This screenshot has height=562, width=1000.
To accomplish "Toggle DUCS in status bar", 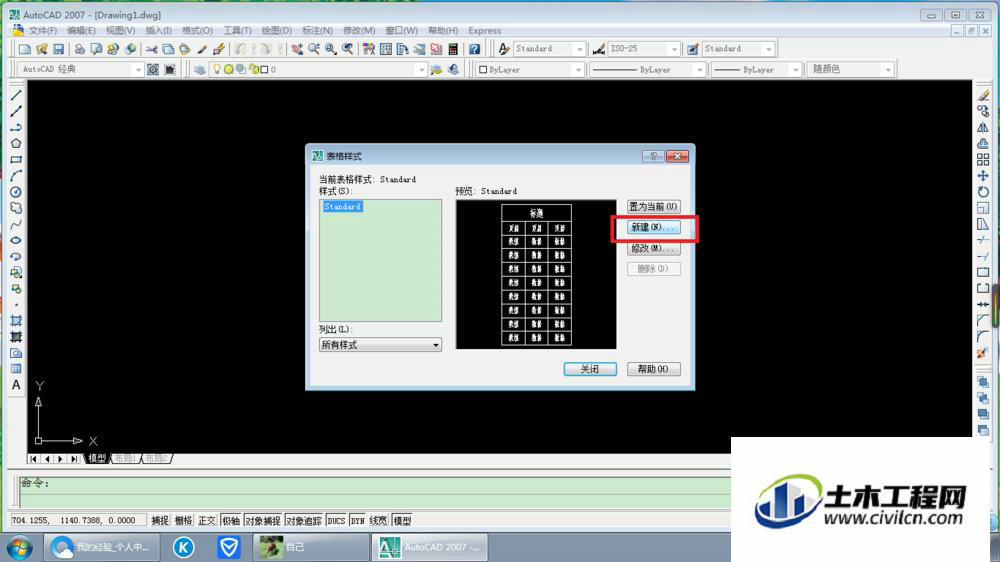I will (x=336, y=521).
